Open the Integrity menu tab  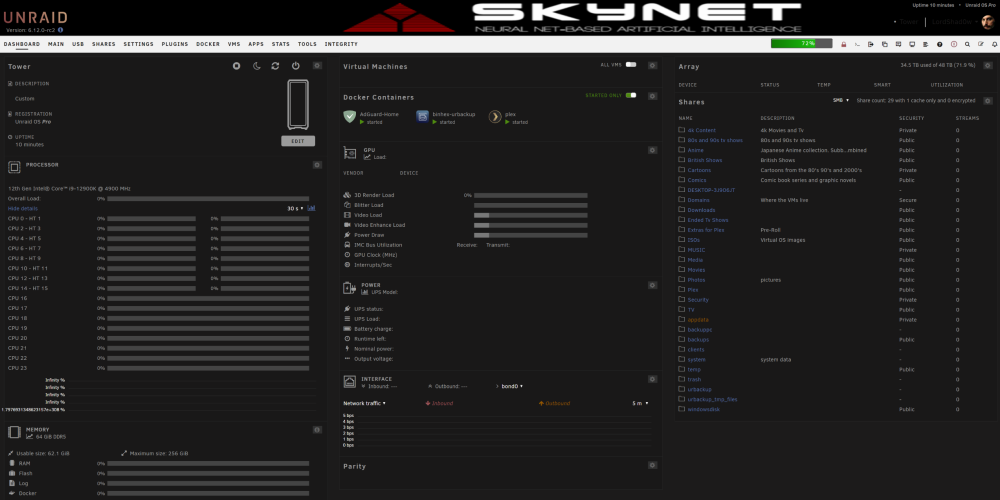(x=341, y=45)
